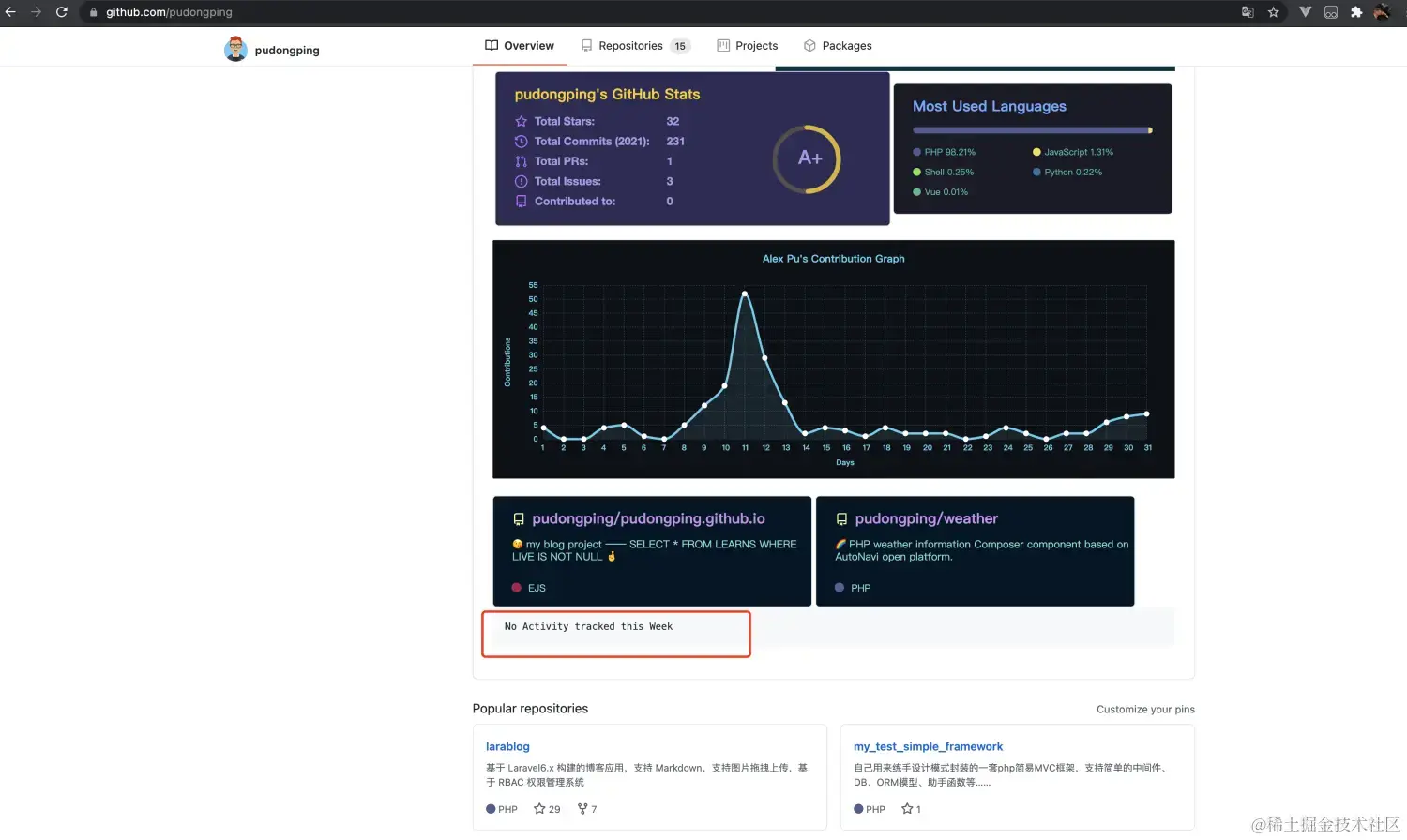This screenshot has height=840, width=1407.
Task: Open the Packages tab
Action: [x=838, y=45]
